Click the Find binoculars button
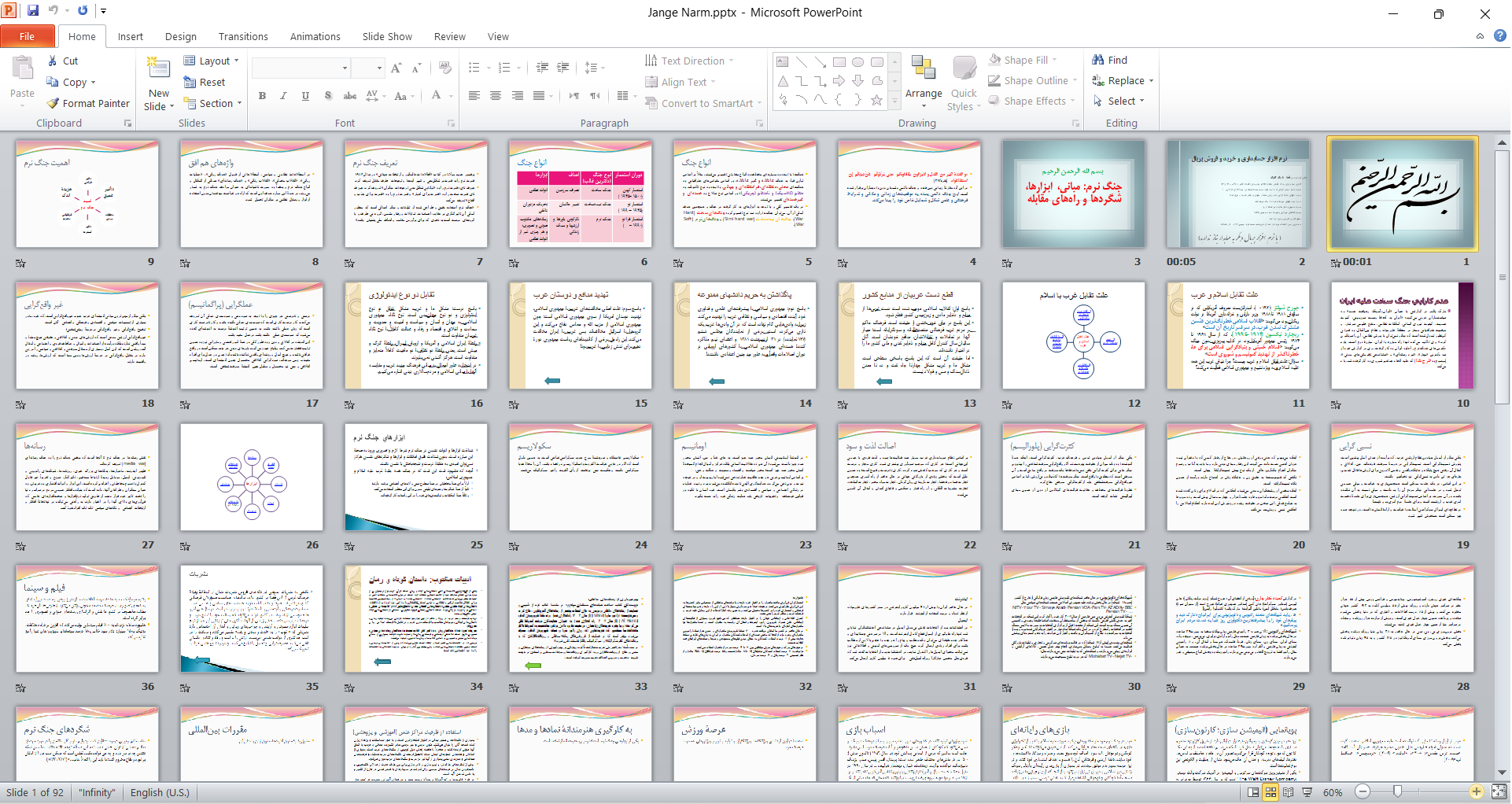1512x804 pixels. pos(1110,60)
